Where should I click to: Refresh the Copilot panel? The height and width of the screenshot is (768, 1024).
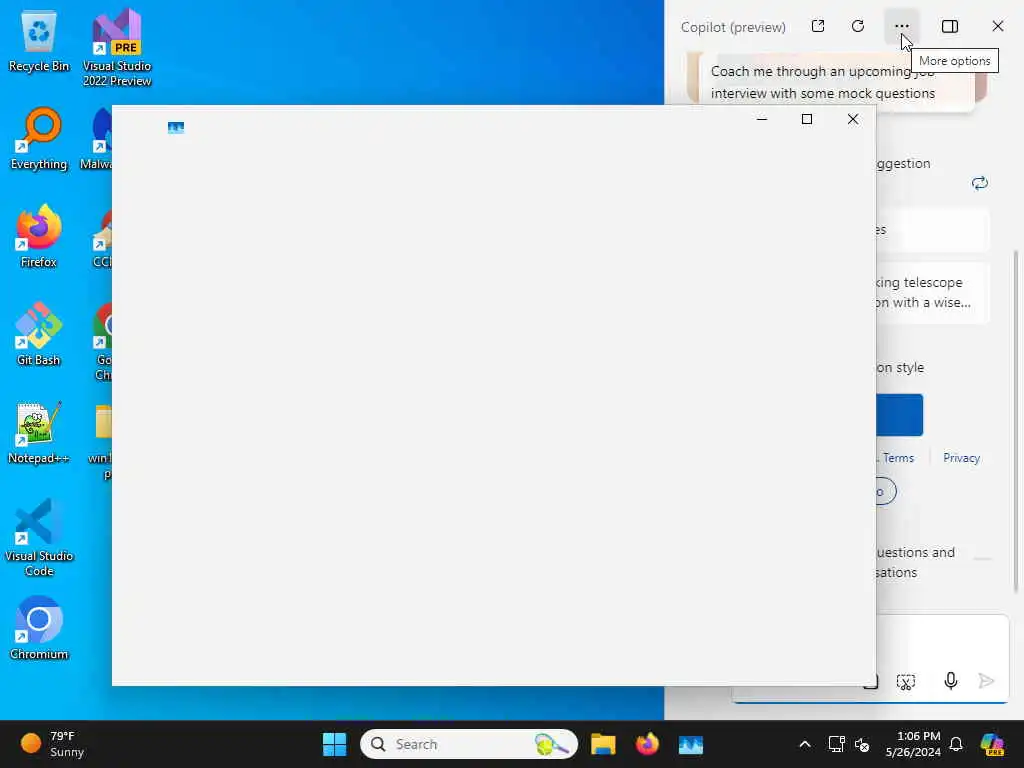click(858, 26)
